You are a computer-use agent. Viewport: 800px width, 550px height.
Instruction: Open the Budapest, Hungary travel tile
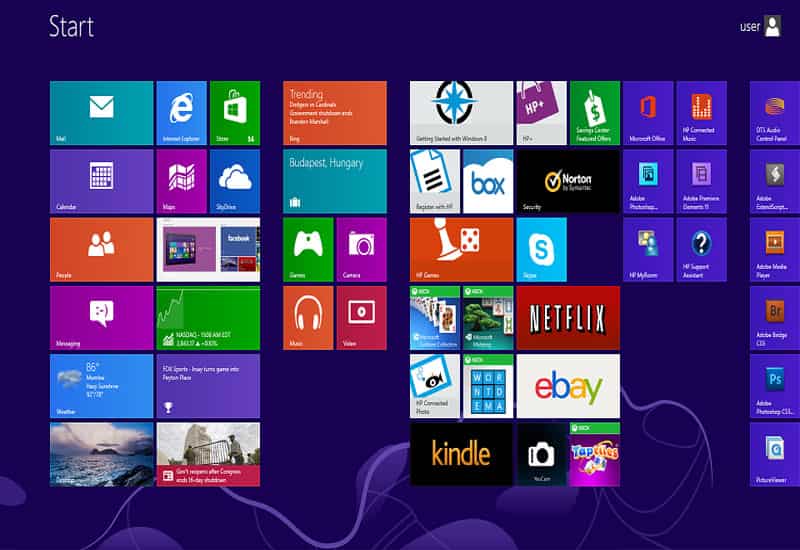pyautogui.click(x=335, y=181)
